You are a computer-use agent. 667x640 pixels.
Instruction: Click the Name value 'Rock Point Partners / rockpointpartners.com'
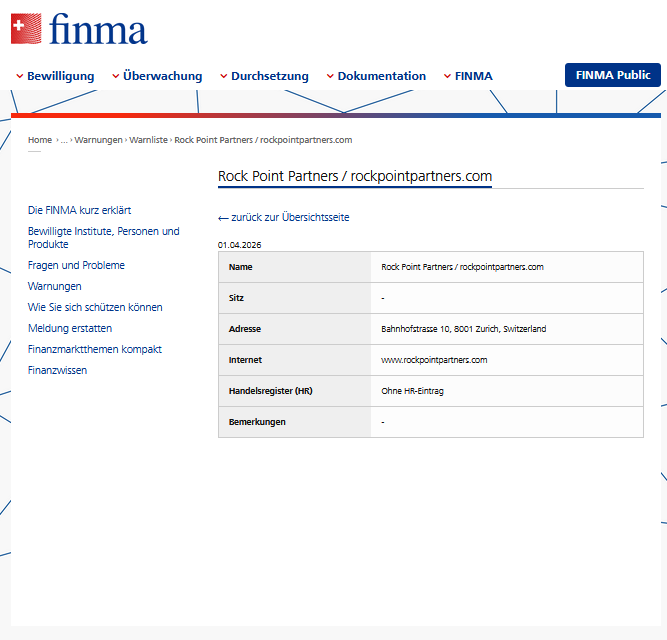coord(462,267)
